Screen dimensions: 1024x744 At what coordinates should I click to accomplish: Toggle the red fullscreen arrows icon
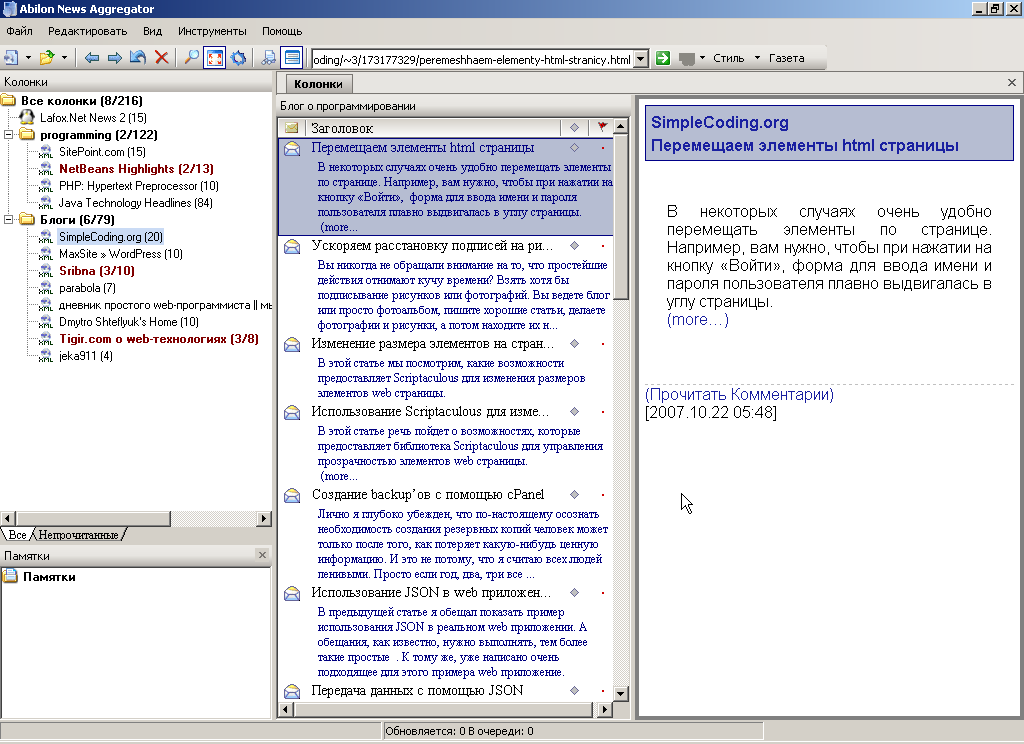point(214,58)
